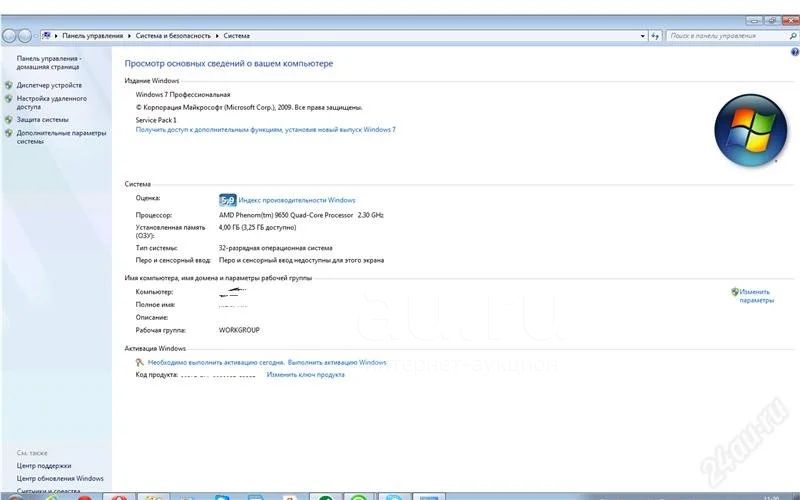Click the shield icon beside 'Защита системы'
Image resolution: width=800 pixels, height=500 pixels.
pos(9,119)
